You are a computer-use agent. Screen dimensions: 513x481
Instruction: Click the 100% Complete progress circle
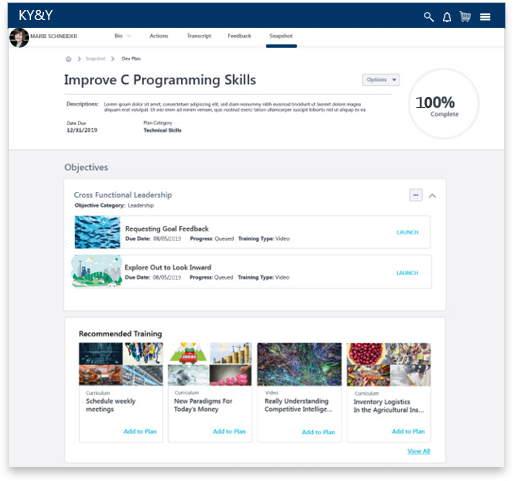tap(443, 104)
